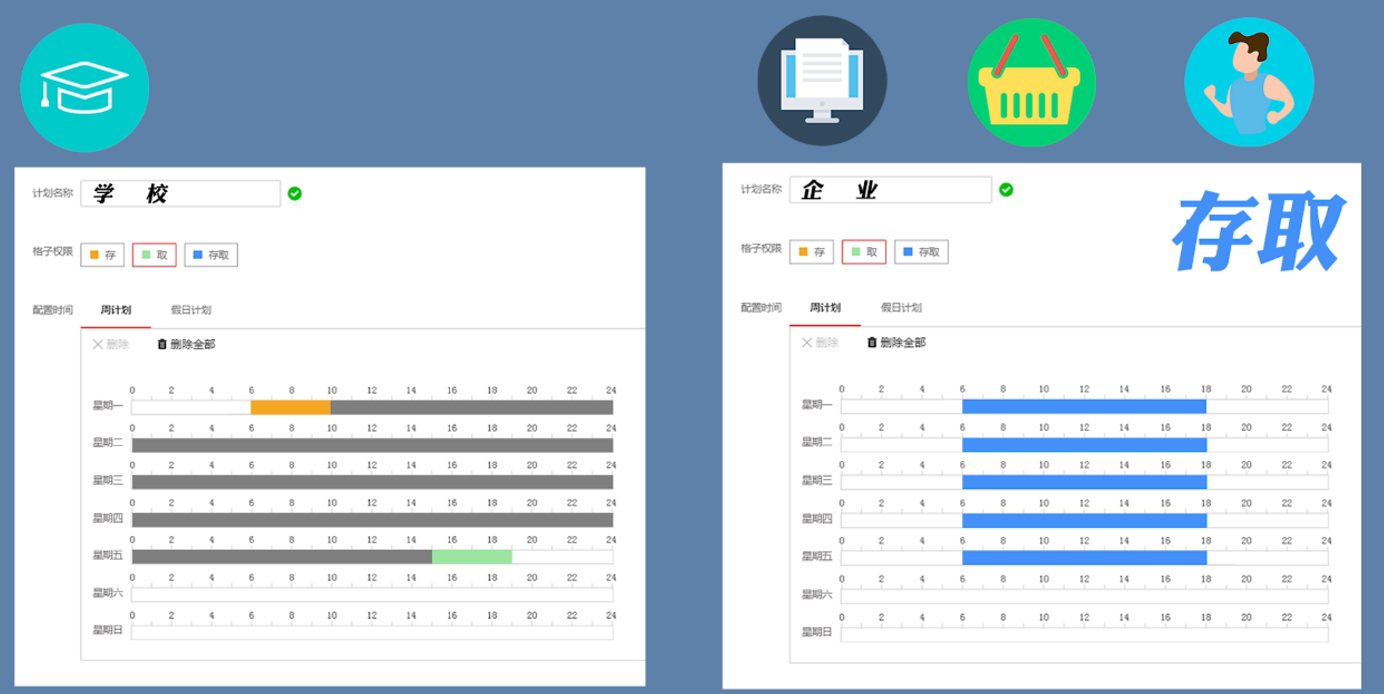This screenshot has height=694, width=1384.
Task: Click 删除全部 trash icon in enterprise panel
Action: pyautogui.click(x=872, y=342)
